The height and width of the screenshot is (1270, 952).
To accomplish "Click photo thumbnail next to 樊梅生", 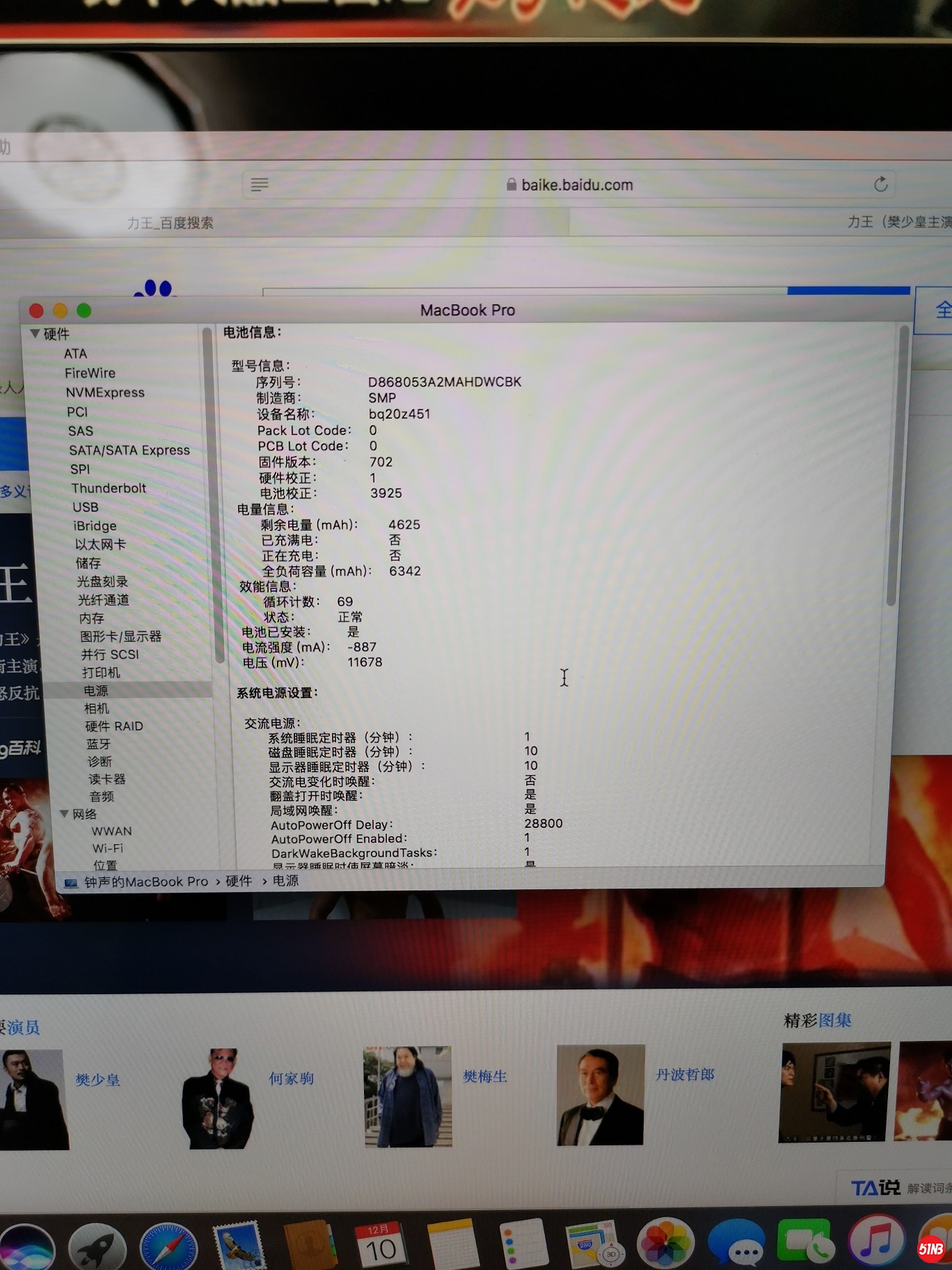I will click(x=408, y=1096).
